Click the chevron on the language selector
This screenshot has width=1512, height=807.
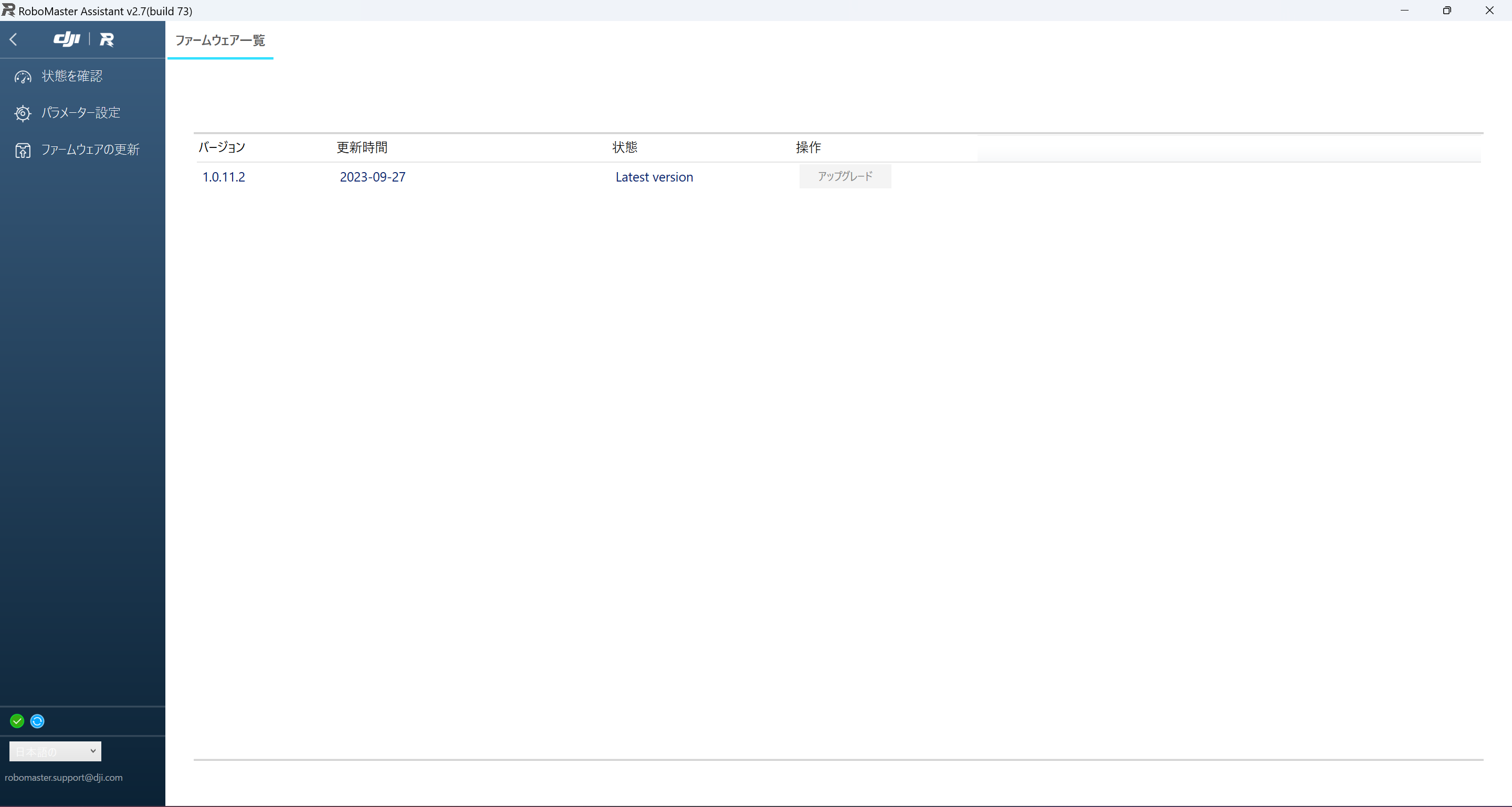click(92, 751)
